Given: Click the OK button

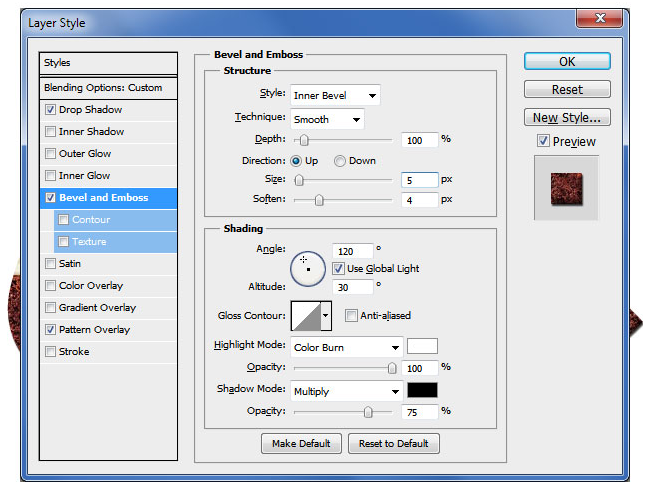Looking at the screenshot, I should [x=567, y=62].
